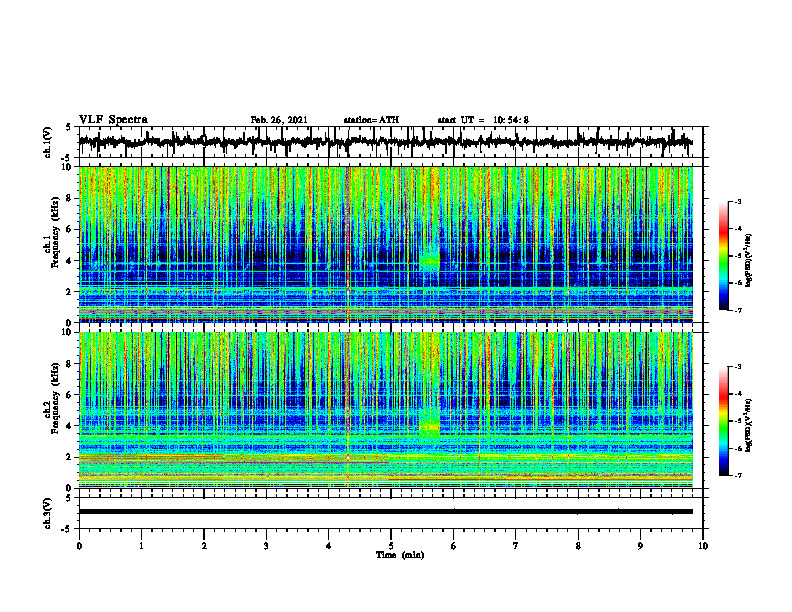Click the time axis tick label "3"
The height and width of the screenshot is (612, 792).
pos(266,546)
